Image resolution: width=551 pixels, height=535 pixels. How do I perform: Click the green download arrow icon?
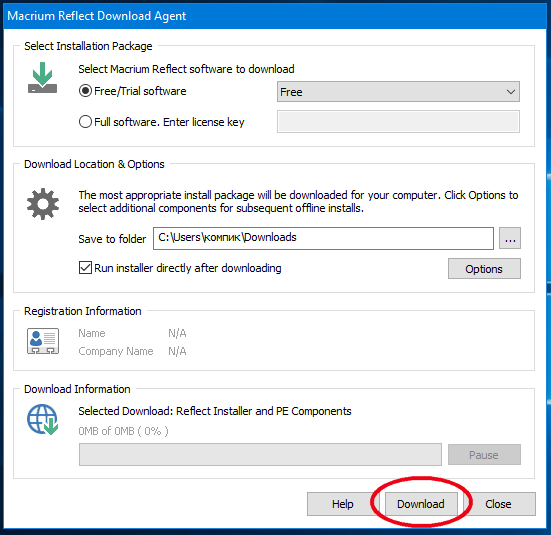tap(42, 78)
